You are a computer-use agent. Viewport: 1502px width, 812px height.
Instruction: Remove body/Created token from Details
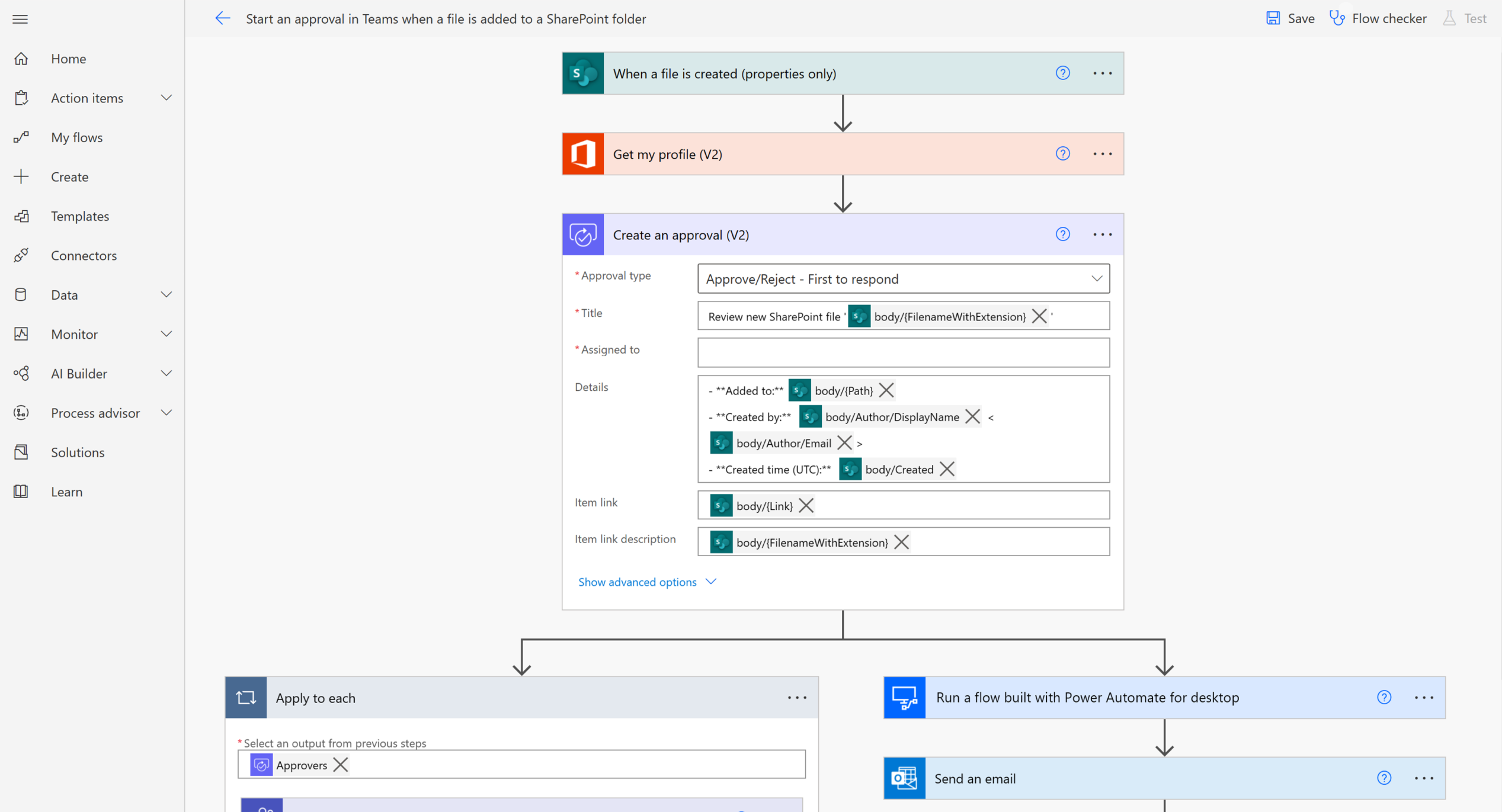pyautogui.click(x=946, y=469)
